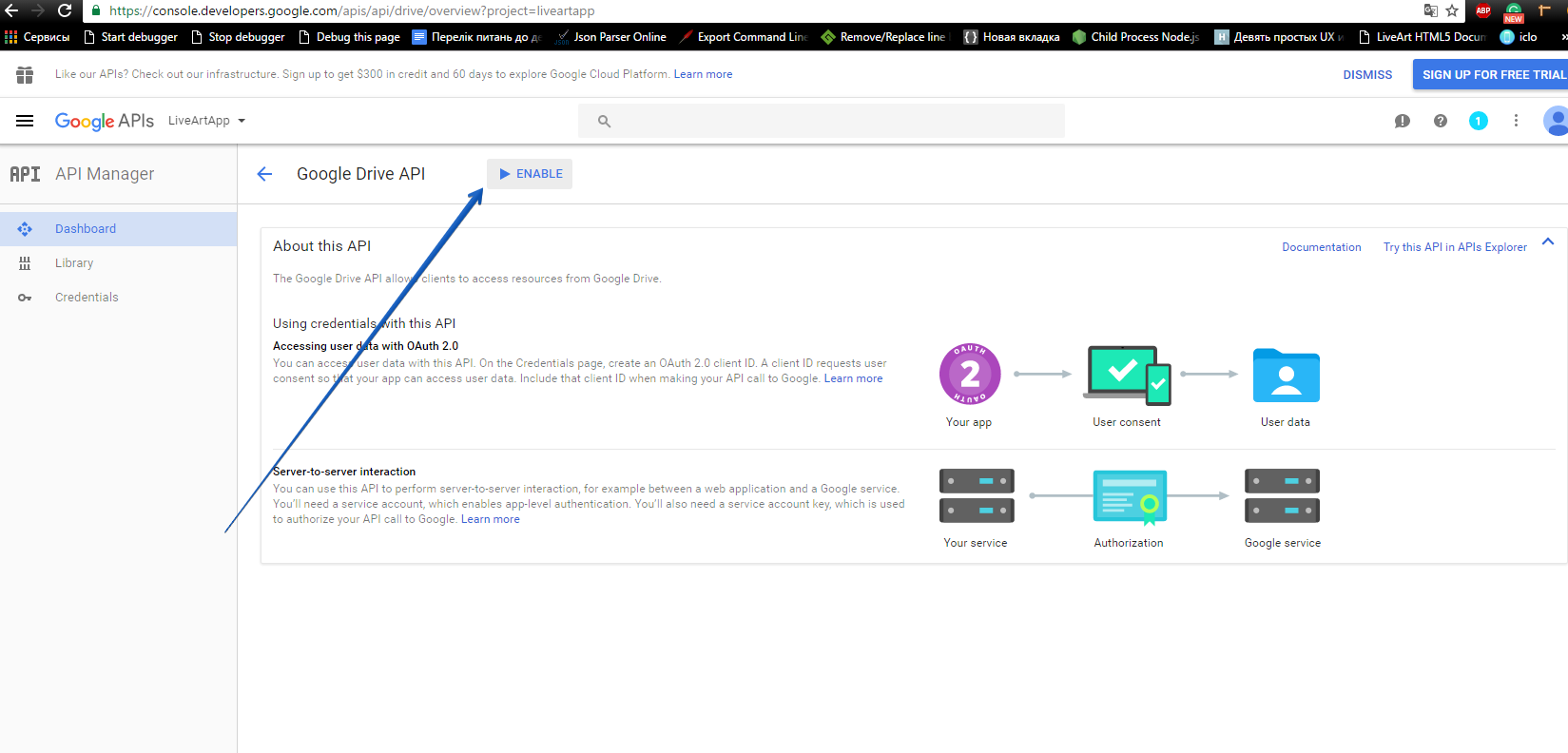Viewport: 1568px width, 753px height.
Task: Open the Start debugger bookmark
Action: [130, 37]
